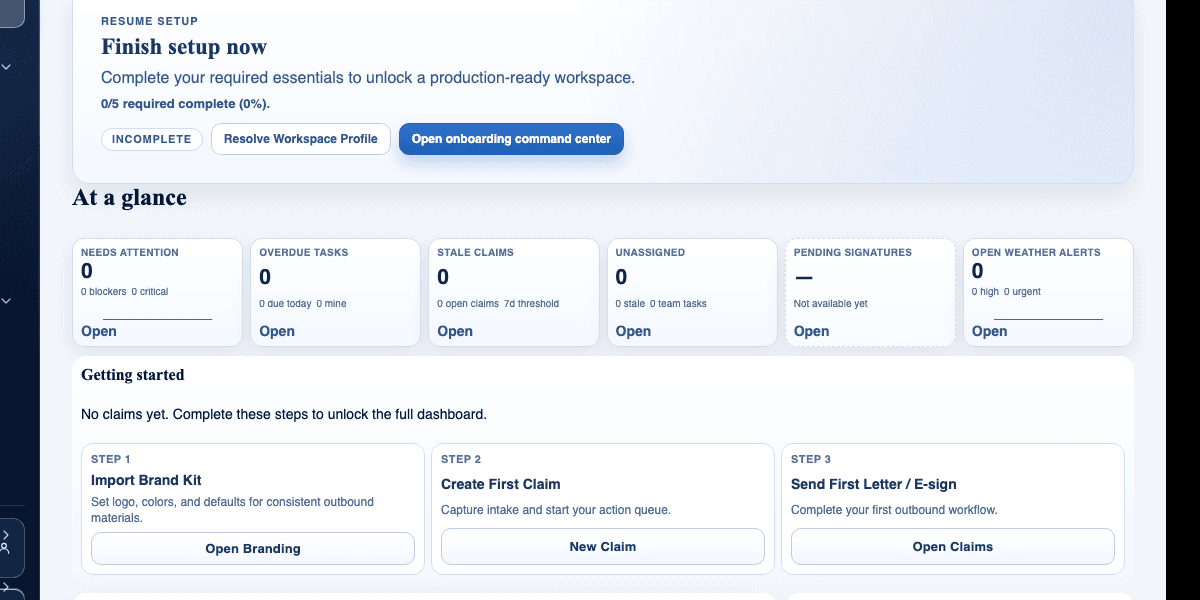This screenshot has height=600, width=1200.
Task: Select the Create First Claim step title
Action: (x=501, y=484)
